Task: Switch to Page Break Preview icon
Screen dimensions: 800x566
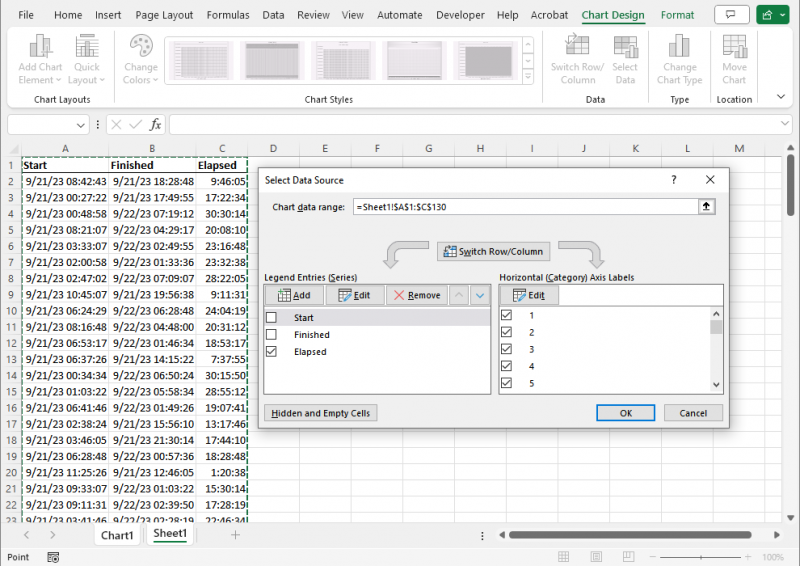Action: (629, 557)
